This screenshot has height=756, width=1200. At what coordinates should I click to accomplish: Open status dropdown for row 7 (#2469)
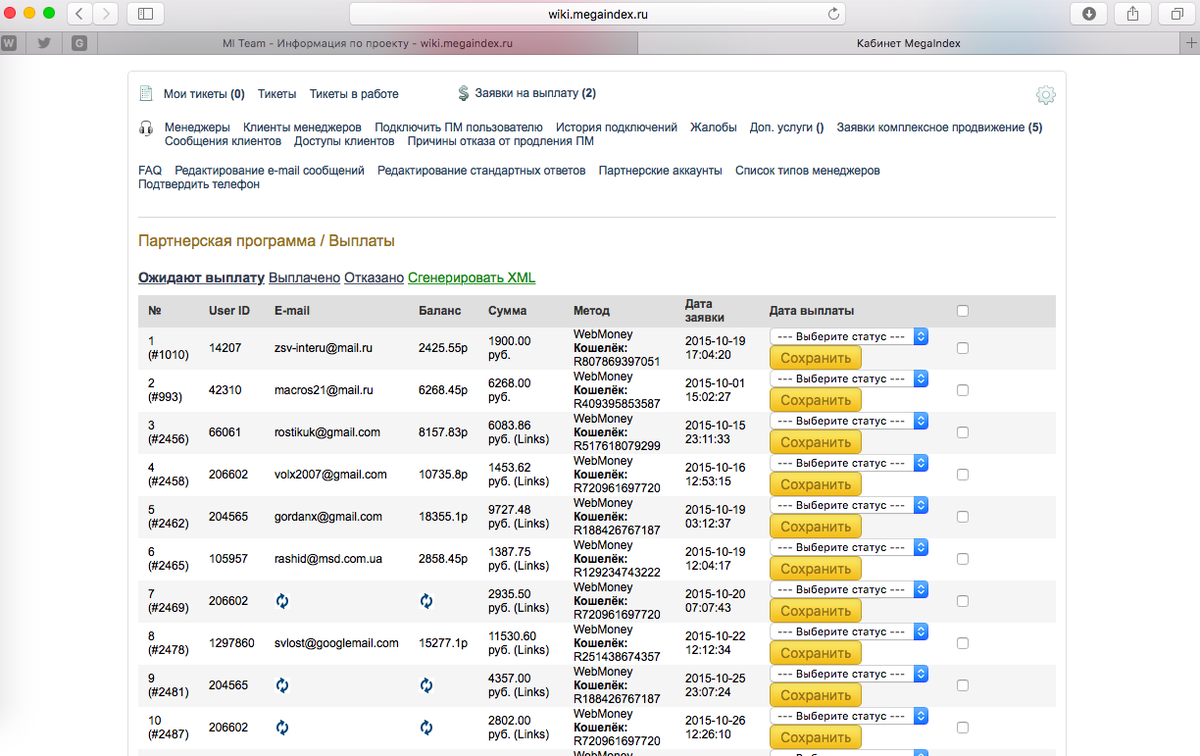tap(849, 590)
